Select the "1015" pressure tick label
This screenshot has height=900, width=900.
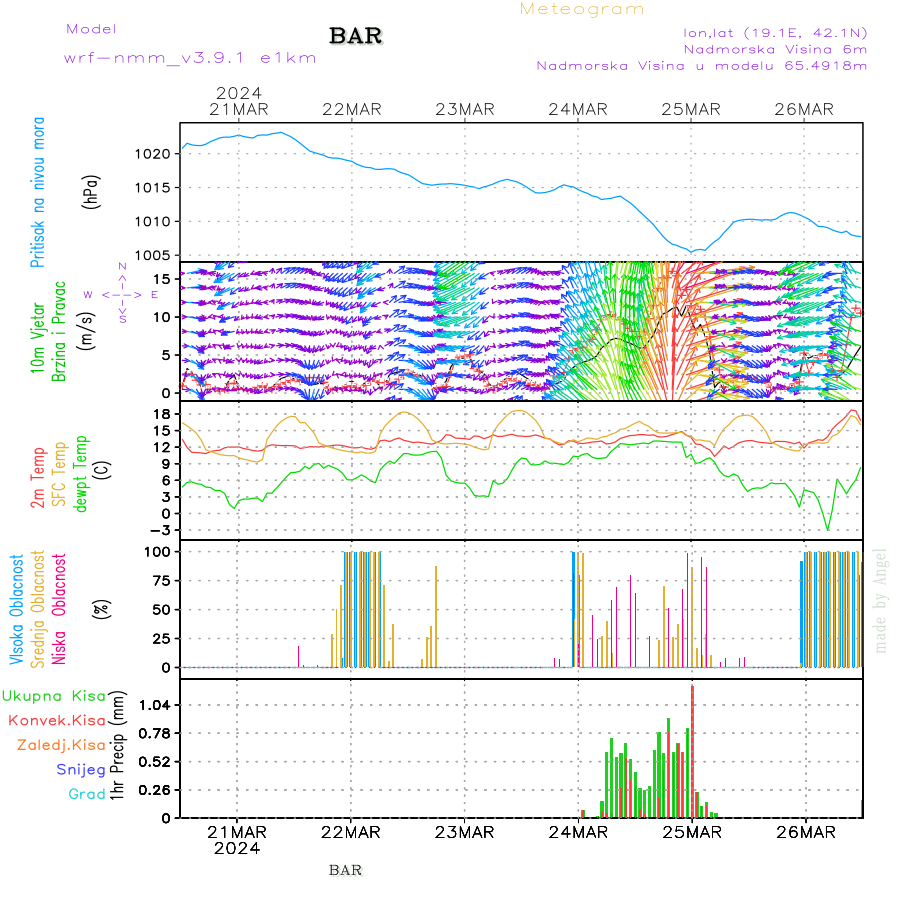[153, 188]
